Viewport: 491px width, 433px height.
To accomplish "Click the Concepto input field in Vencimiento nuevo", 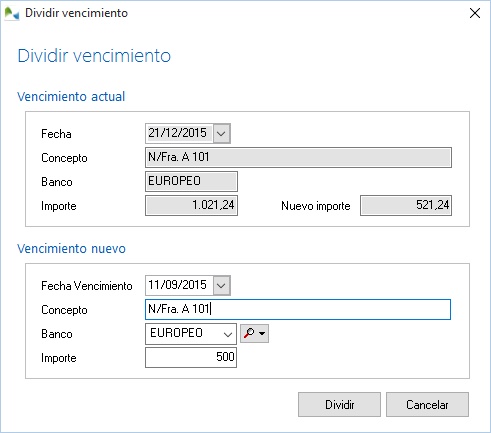I will pyautogui.click(x=298, y=309).
